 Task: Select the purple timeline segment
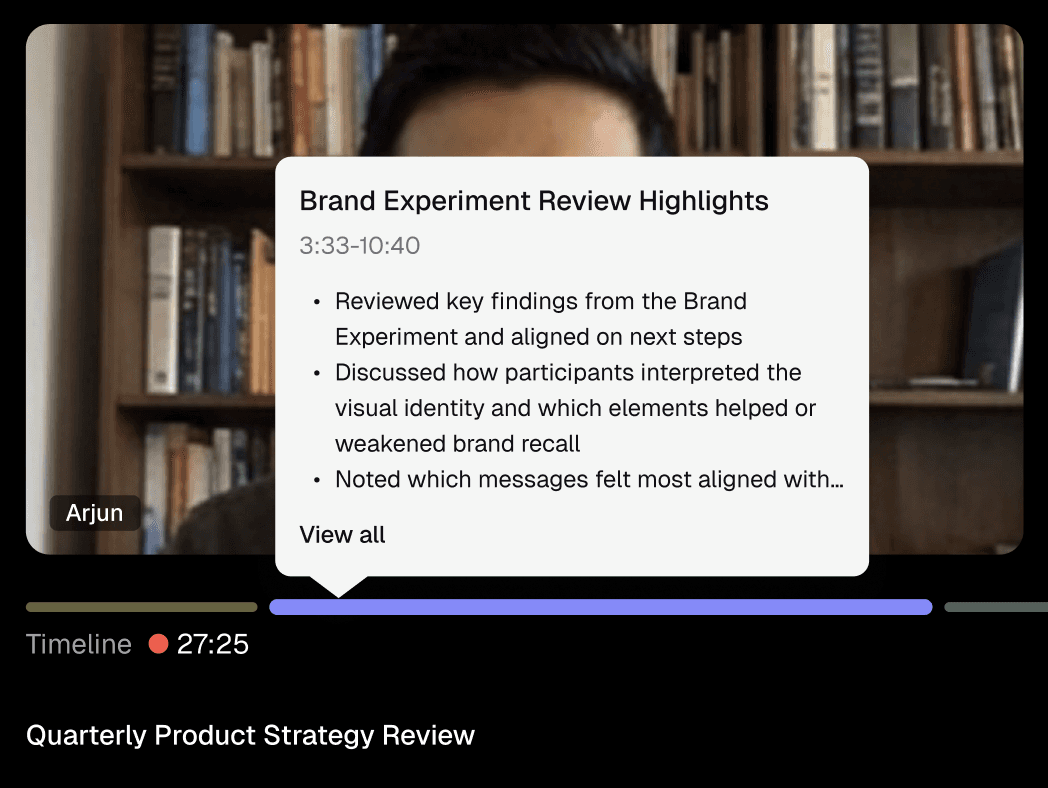(600, 607)
